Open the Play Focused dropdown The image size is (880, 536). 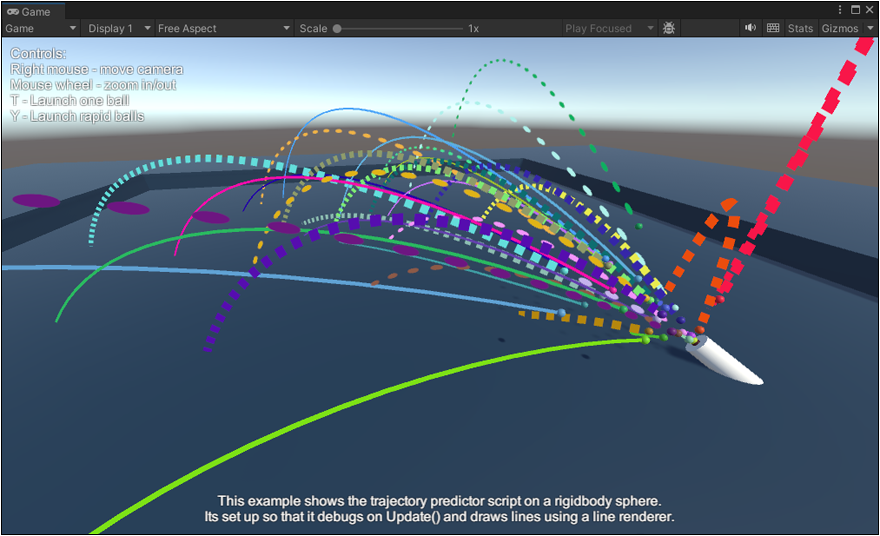coord(608,29)
